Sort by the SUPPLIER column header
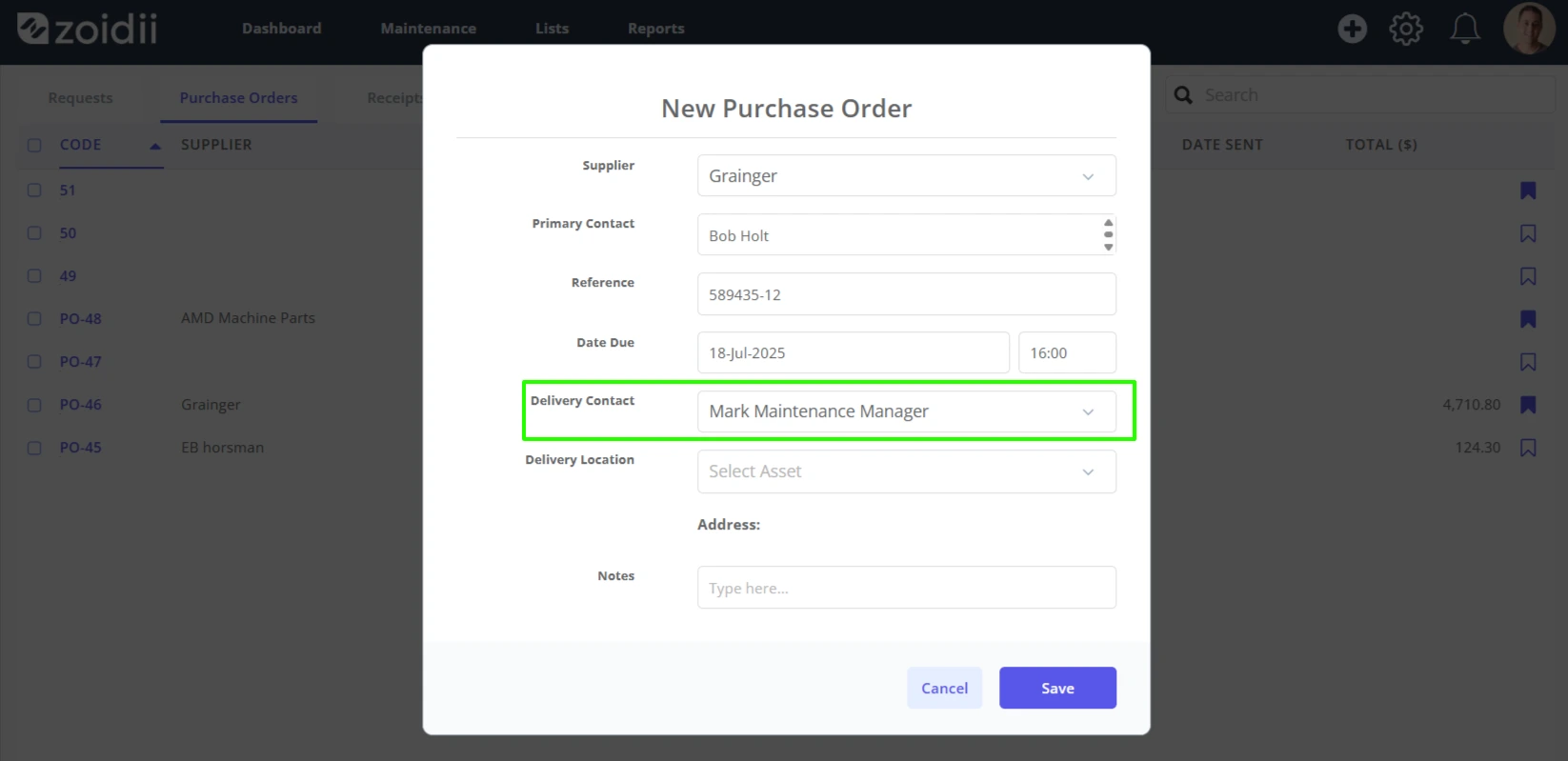Viewport: 1568px width, 761px height. pos(216,145)
